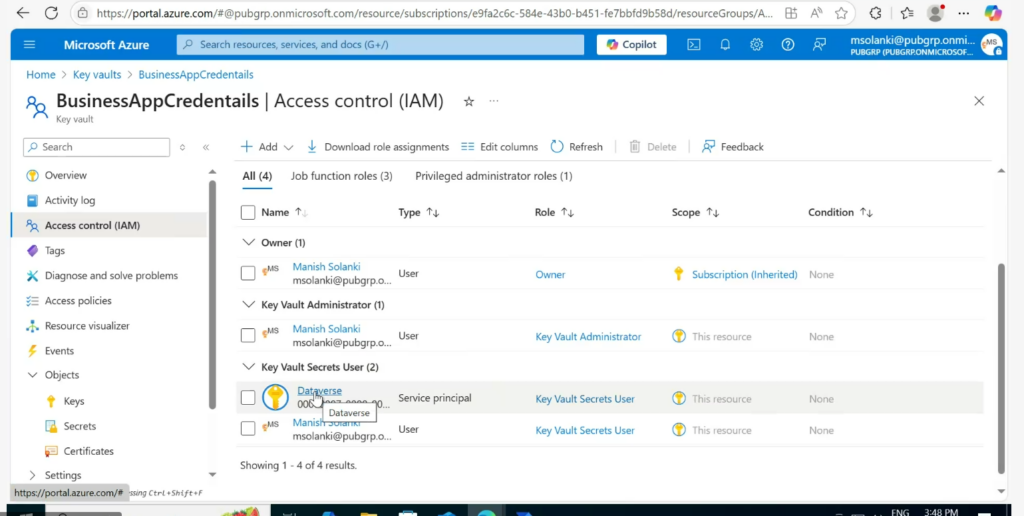The width and height of the screenshot is (1024, 516).
Task: Open the Key Vault Administrator role link
Action: coord(588,336)
